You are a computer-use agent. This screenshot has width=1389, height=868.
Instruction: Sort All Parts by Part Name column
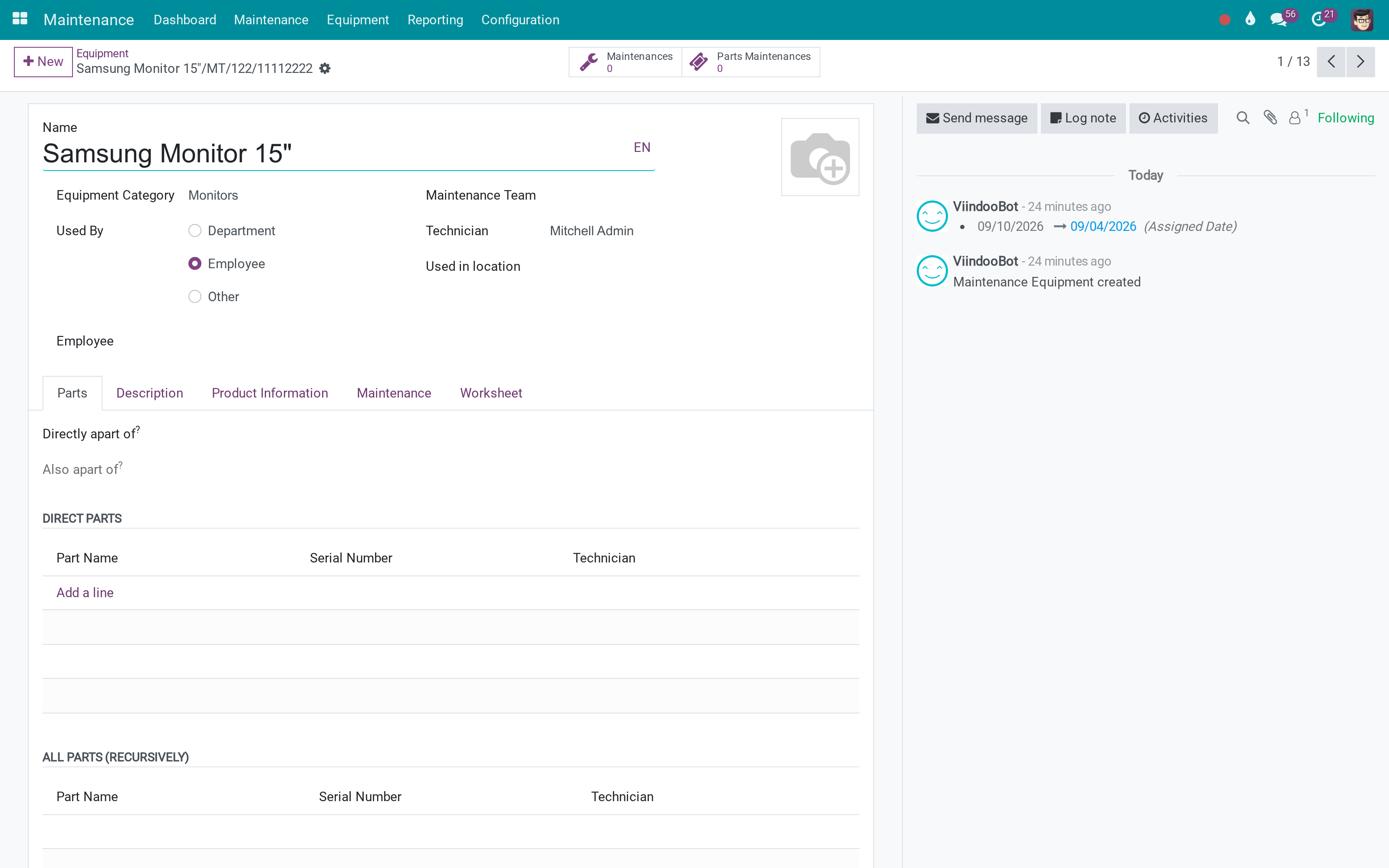point(87,797)
